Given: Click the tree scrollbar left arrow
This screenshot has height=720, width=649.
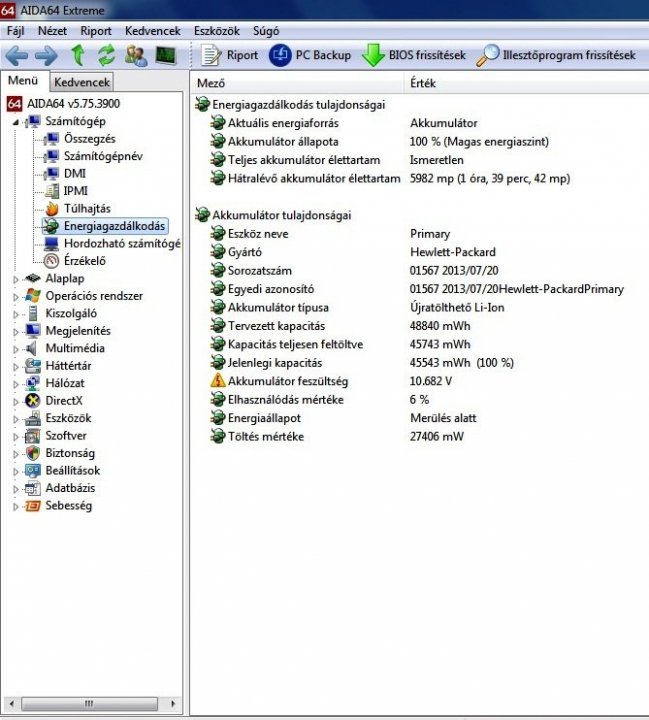Looking at the screenshot, I should pos(11,703).
